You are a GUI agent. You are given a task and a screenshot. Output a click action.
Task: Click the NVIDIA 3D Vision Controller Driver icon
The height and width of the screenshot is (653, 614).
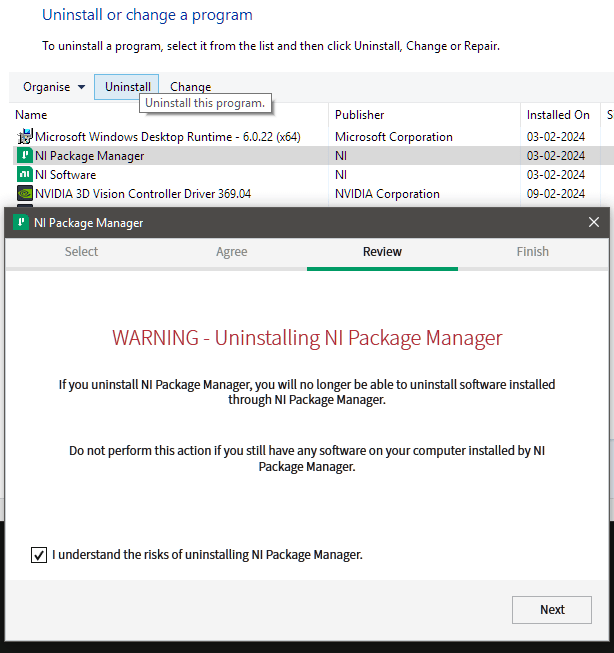[x=25, y=193]
